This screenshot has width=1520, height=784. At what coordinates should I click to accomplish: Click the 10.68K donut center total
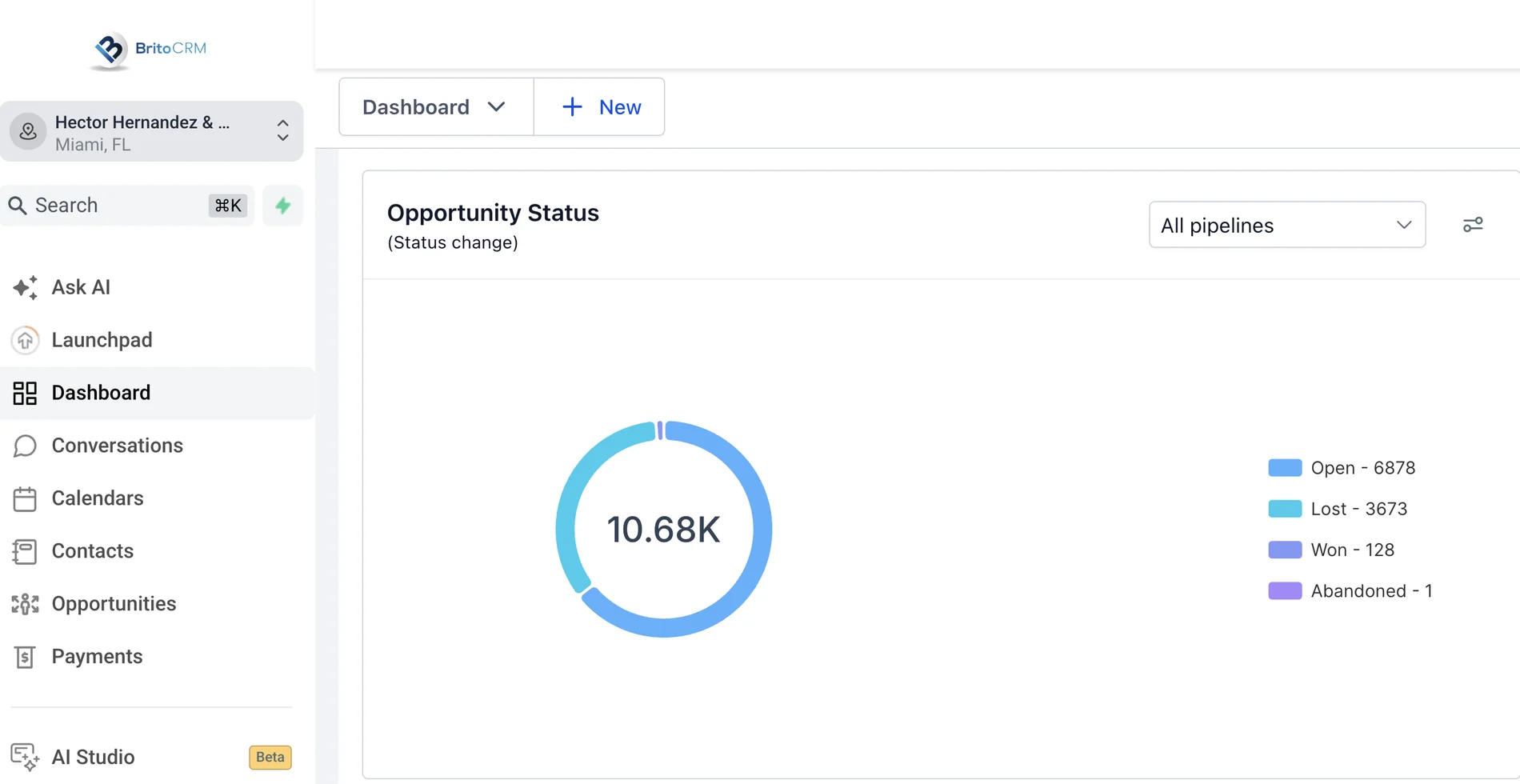coord(663,530)
